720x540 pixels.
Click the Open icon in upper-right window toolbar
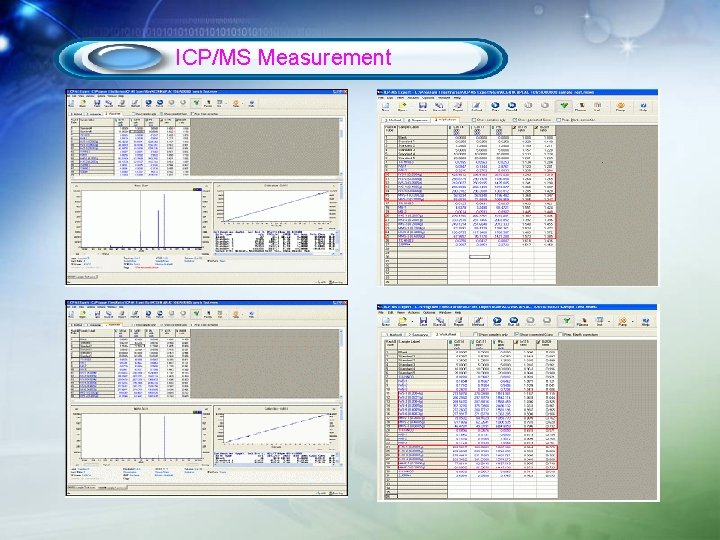[x=403, y=107]
